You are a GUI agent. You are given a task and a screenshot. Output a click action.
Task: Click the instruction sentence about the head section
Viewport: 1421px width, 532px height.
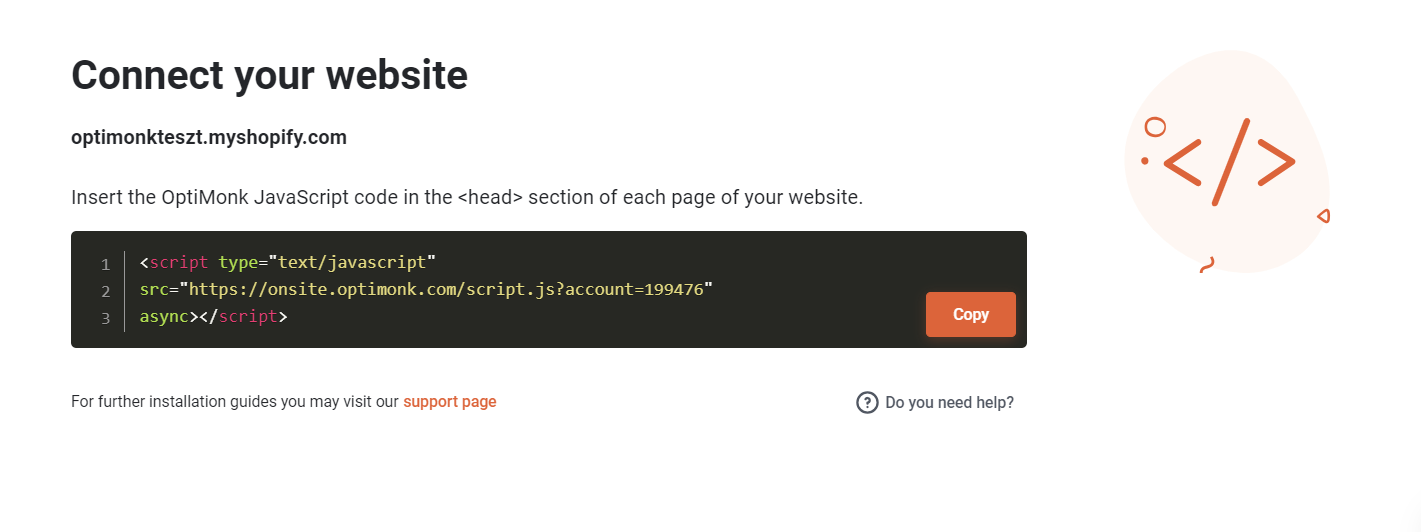(x=467, y=197)
